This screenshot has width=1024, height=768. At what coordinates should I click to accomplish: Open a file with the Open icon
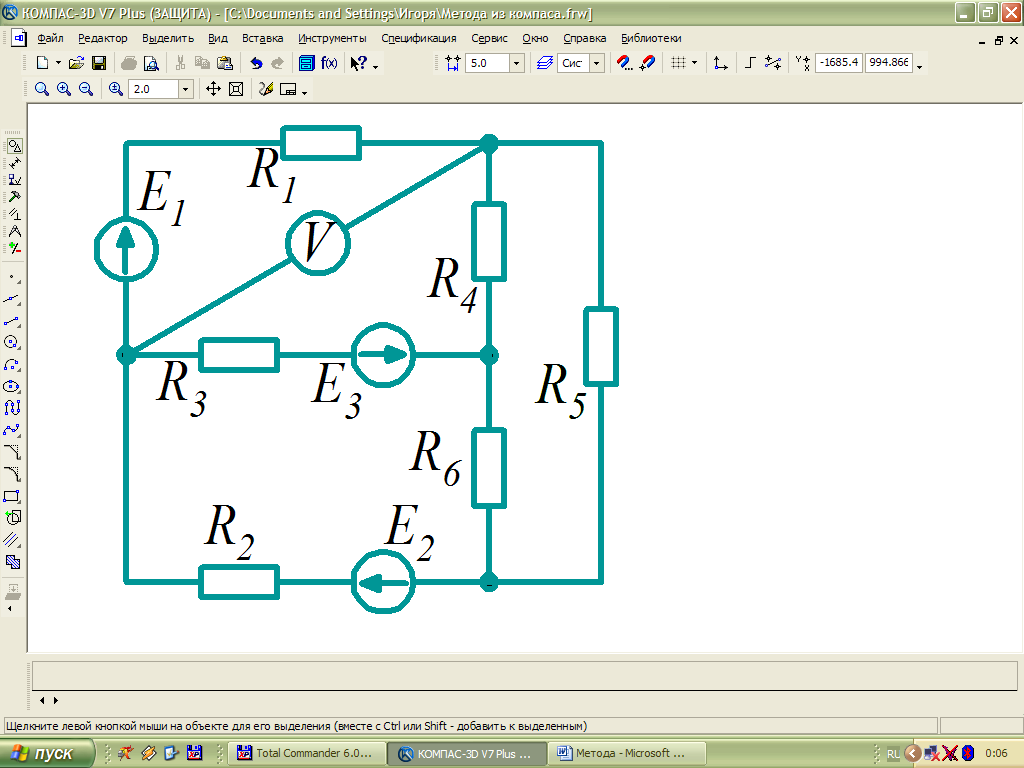coord(77,63)
